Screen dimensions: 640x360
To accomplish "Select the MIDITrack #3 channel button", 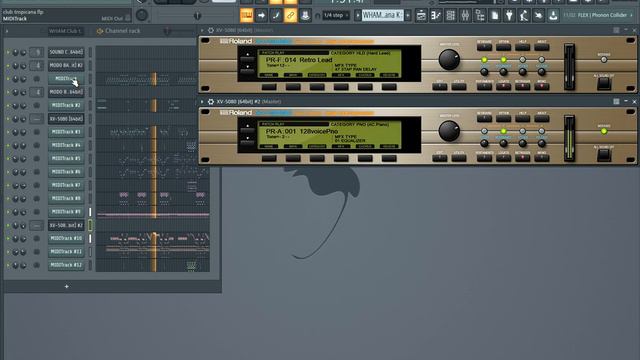I will click(66, 132).
